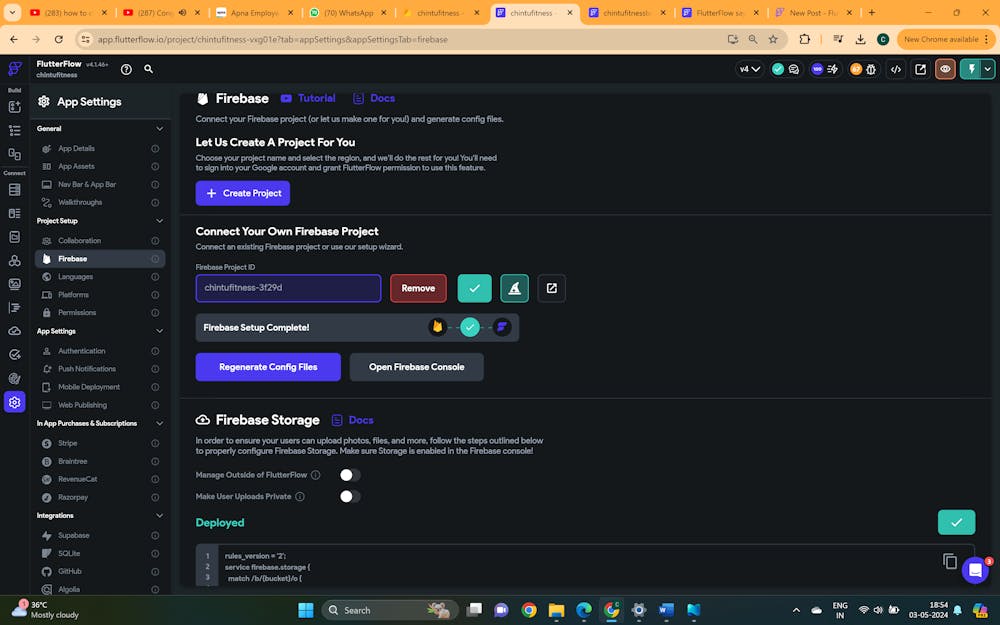Click the lightning test mode button

(x=971, y=69)
